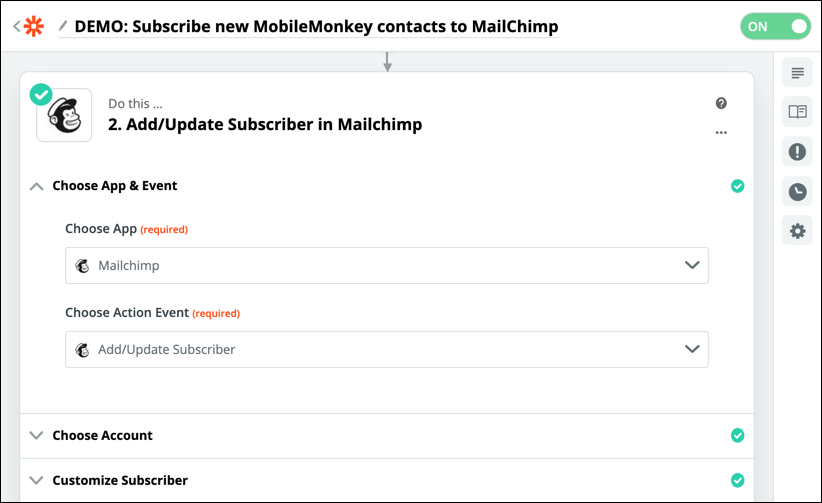Image resolution: width=822 pixels, height=503 pixels.
Task: Collapse the Choose App & Event section
Action: pos(36,186)
